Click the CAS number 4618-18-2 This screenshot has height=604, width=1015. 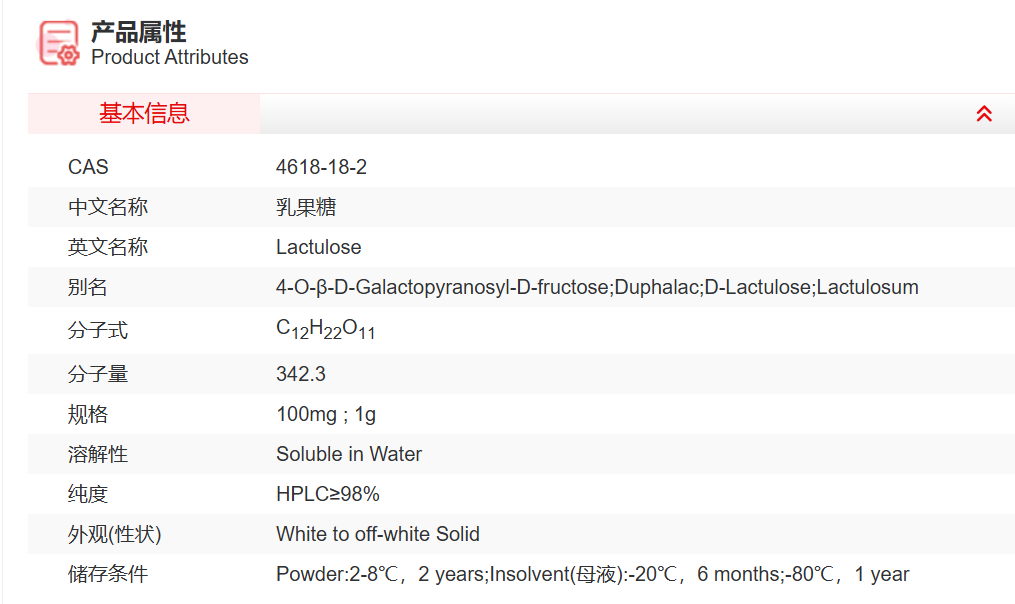click(321, 167)
